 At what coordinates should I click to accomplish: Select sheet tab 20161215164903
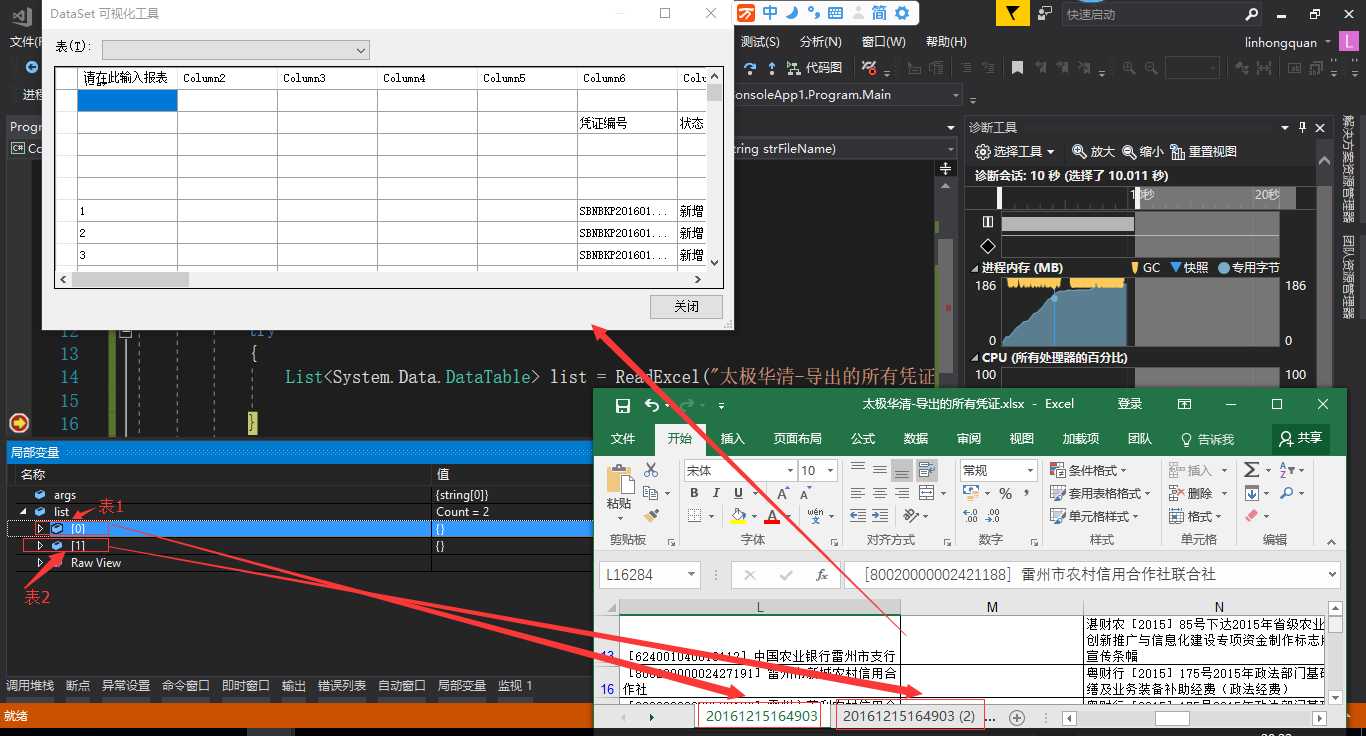click(x=761, y=716)
